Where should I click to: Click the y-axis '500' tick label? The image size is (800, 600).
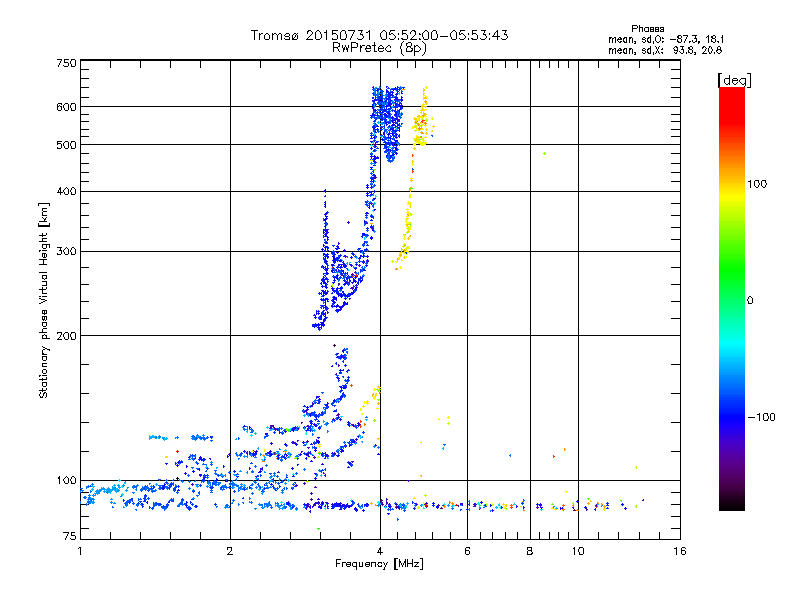[66, 145]
